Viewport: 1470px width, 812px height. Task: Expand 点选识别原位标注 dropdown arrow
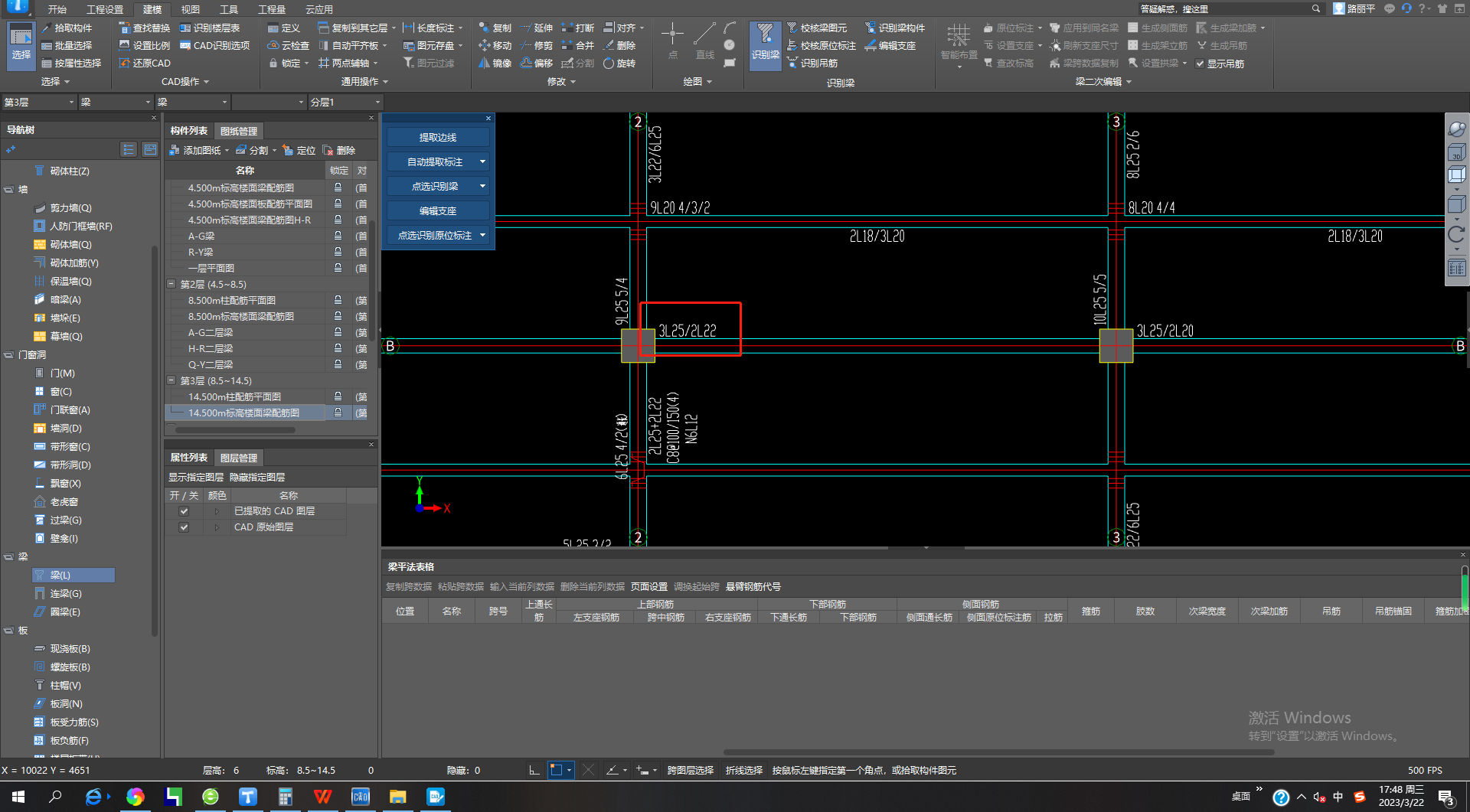click(x=482, y=235)
